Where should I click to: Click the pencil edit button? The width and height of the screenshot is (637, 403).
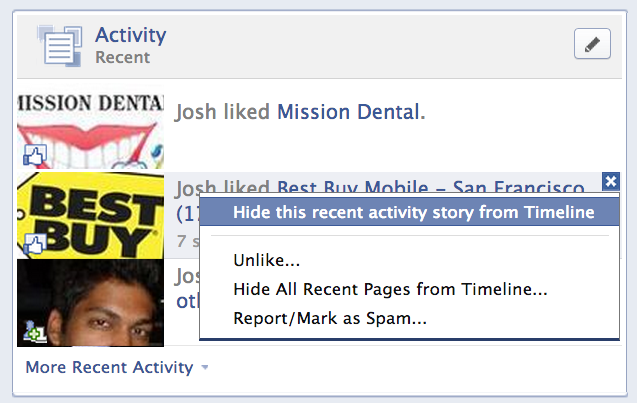(592, 45)
